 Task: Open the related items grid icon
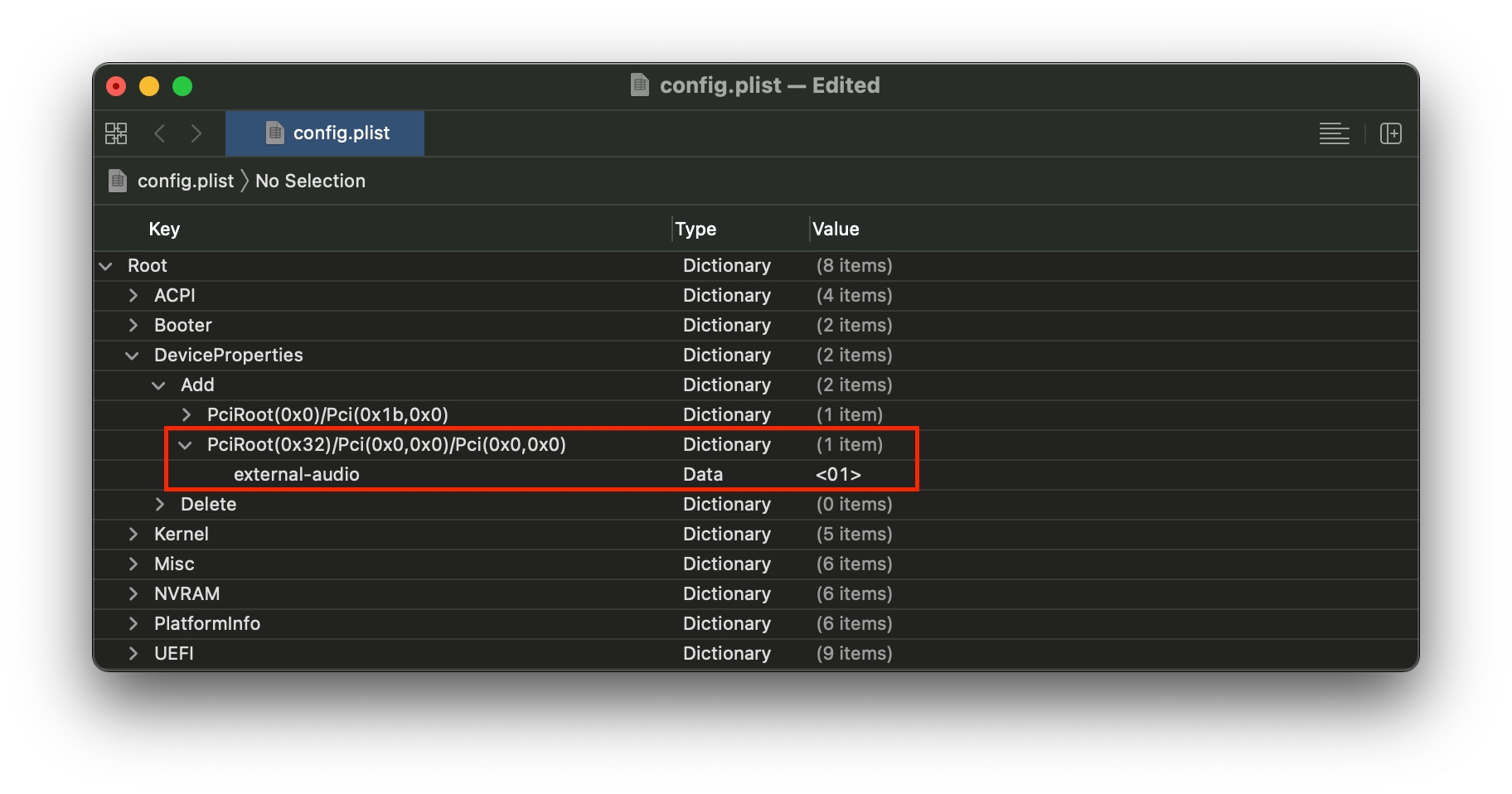[116, 133]
